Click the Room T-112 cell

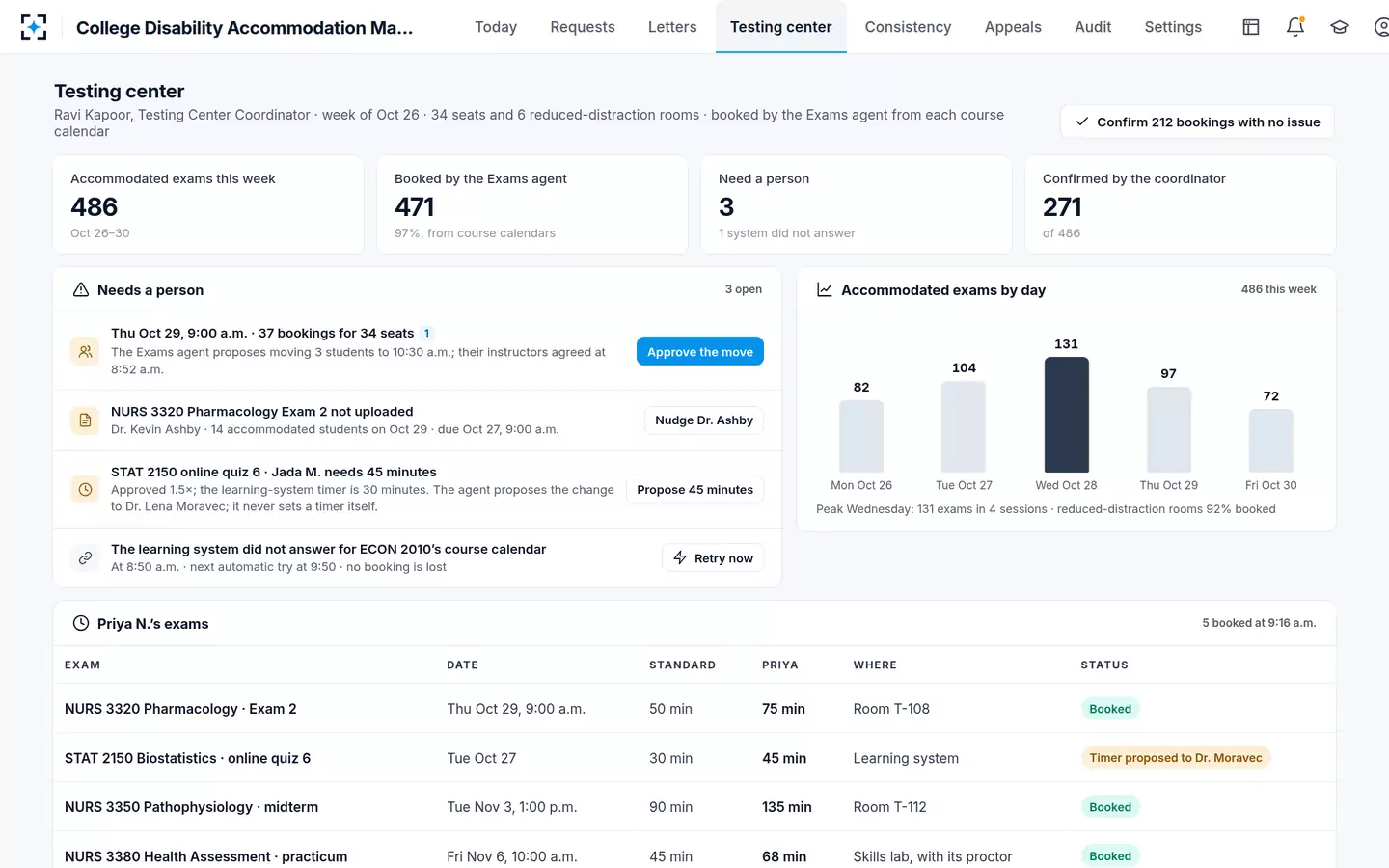(890, 807)
